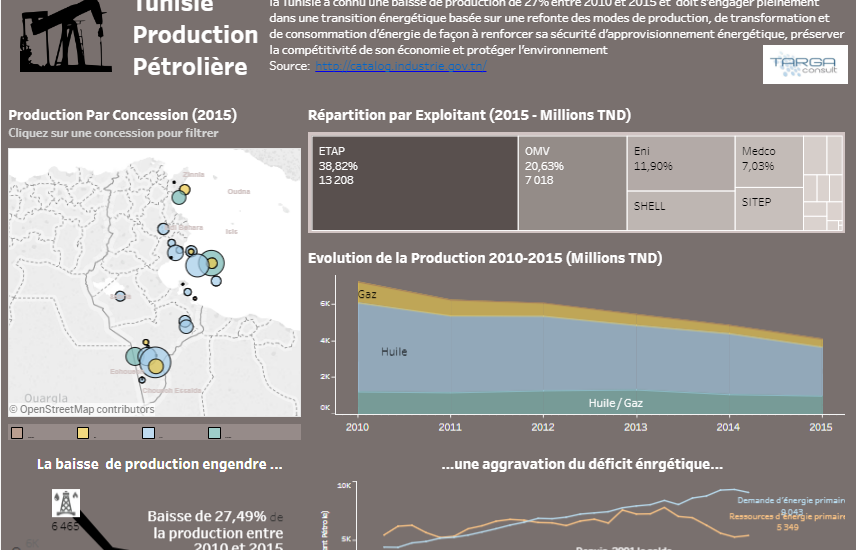Open the catalog.industrie.gov.tn source link
The width and height of the screenshot is (856, 550).
point(400,66)
